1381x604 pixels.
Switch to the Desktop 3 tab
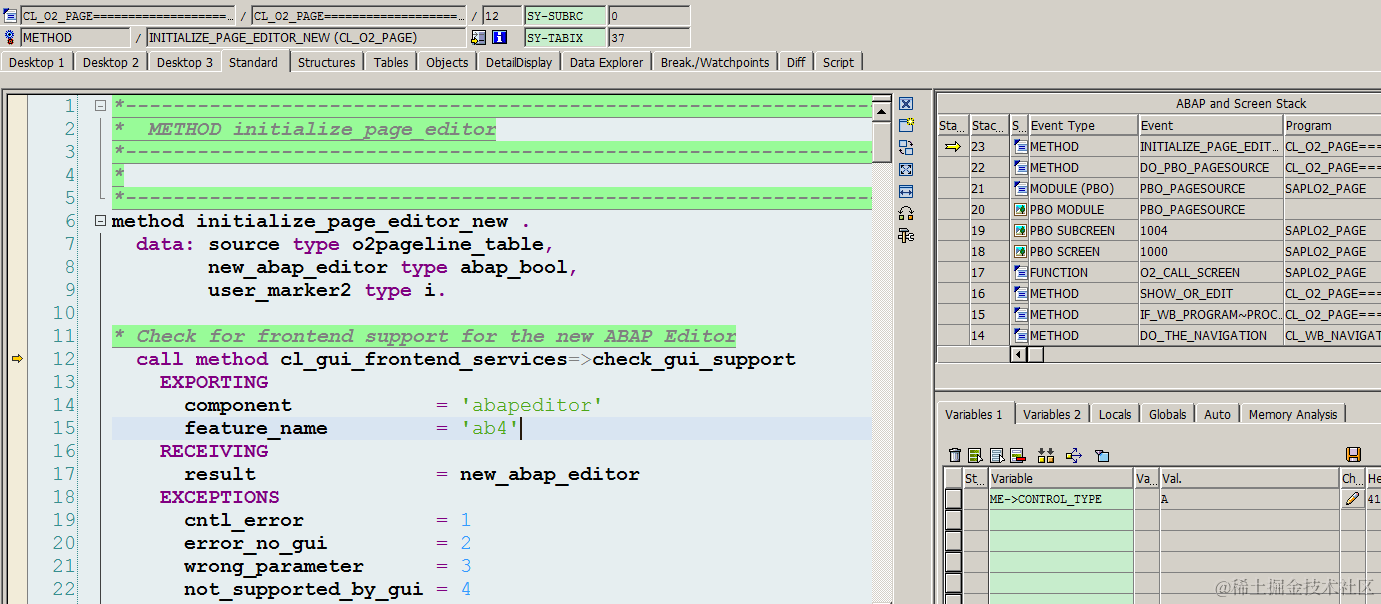click(185, 62)
